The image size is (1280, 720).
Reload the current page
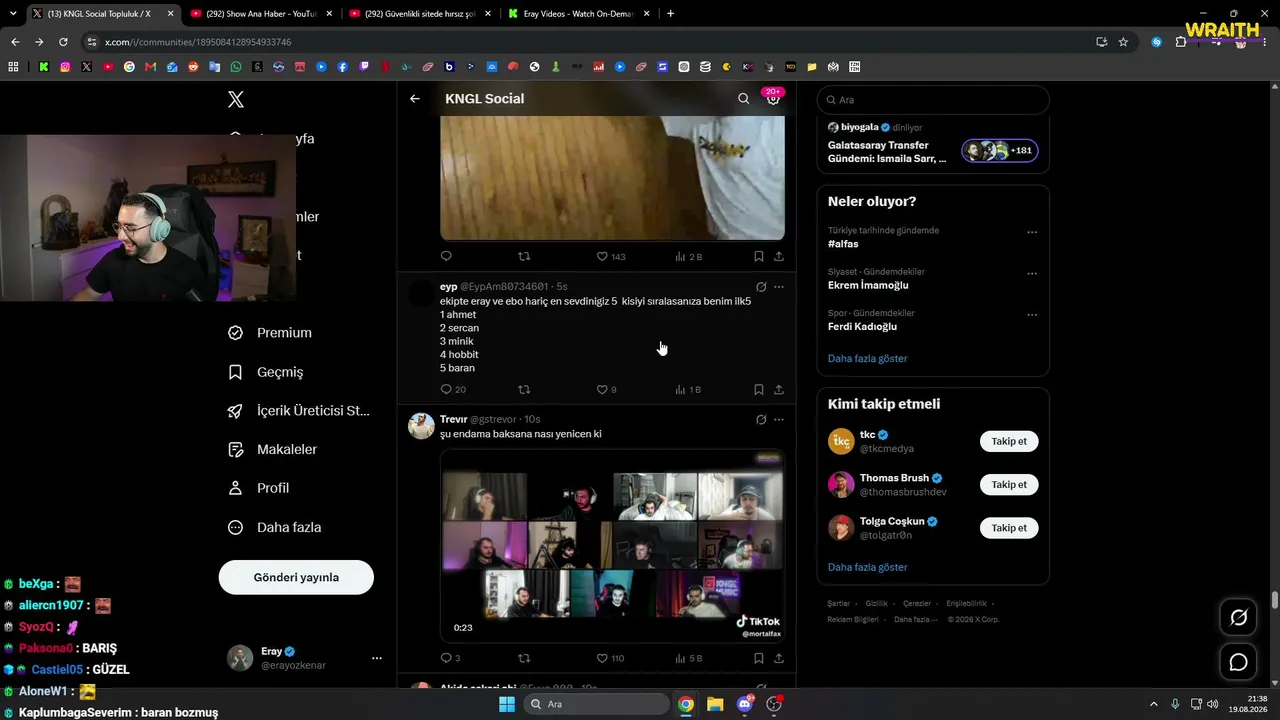(63, 42)
